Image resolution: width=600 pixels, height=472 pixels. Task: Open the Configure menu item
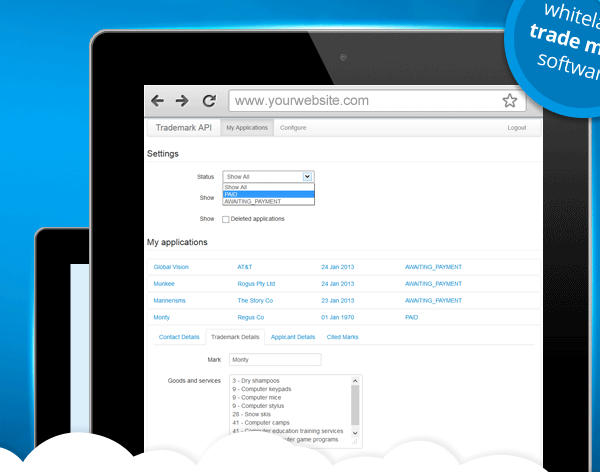point(293,128)
